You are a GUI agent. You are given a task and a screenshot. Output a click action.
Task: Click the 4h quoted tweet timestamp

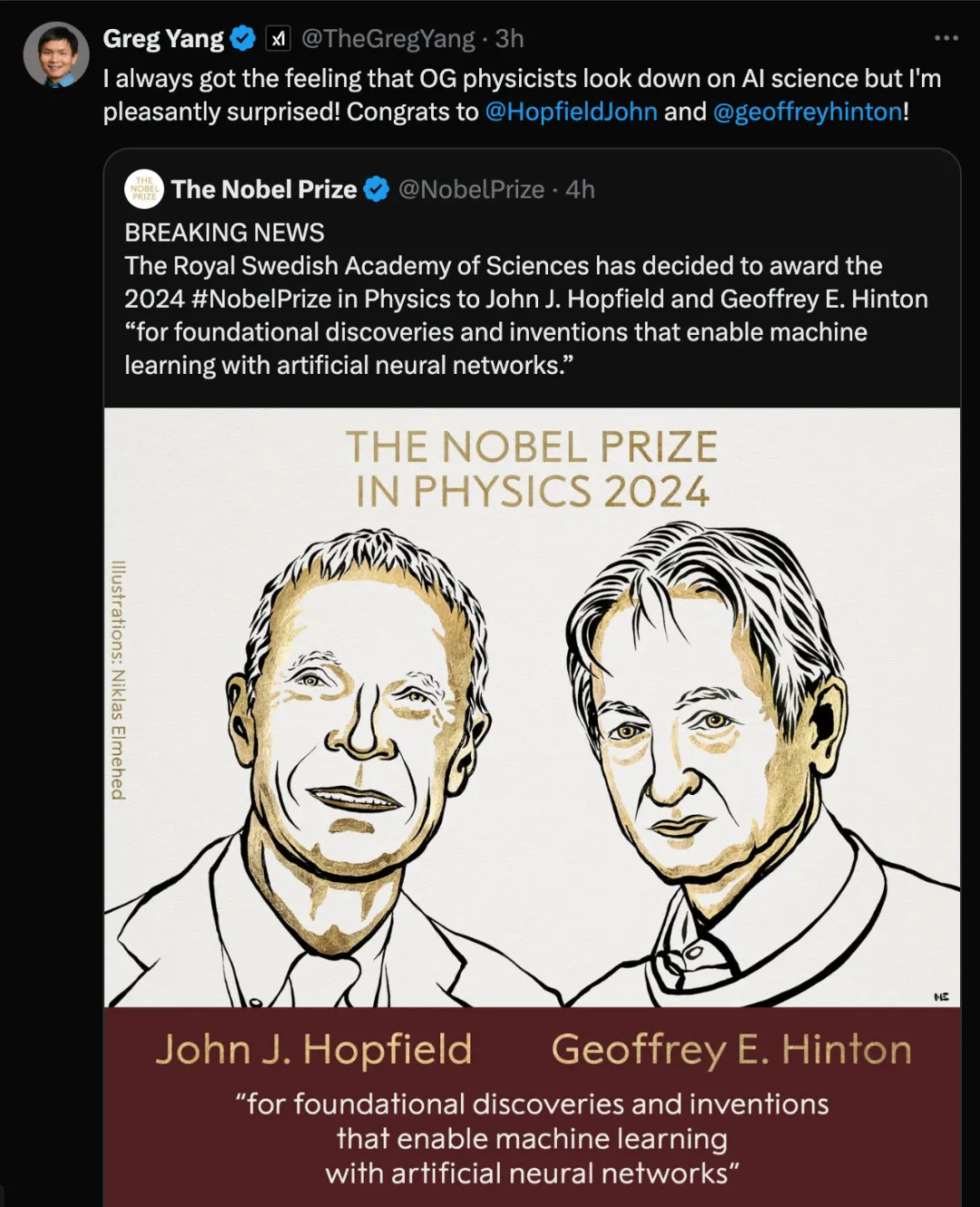[581, 189]
